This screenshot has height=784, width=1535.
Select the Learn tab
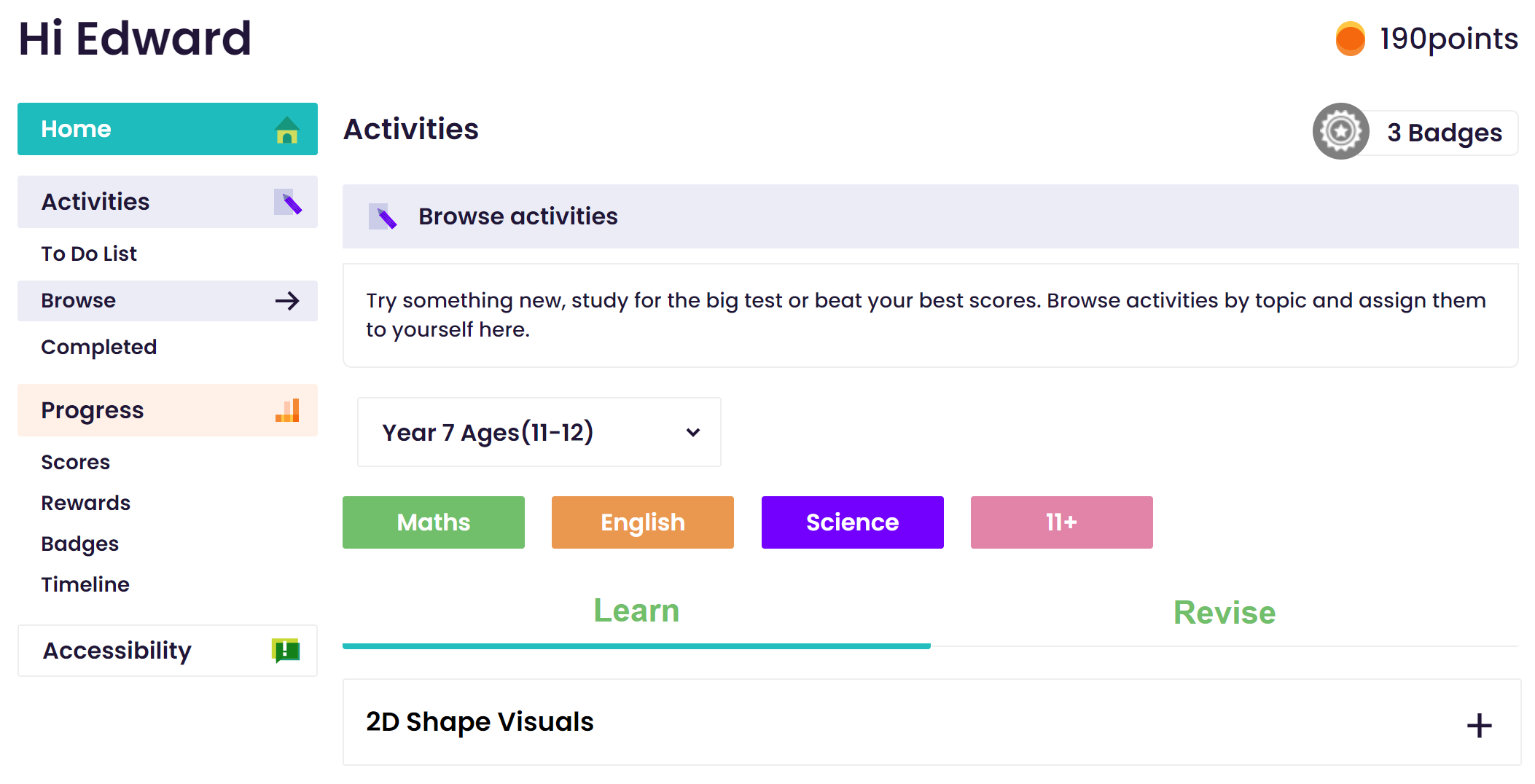(x=636, y=611)
